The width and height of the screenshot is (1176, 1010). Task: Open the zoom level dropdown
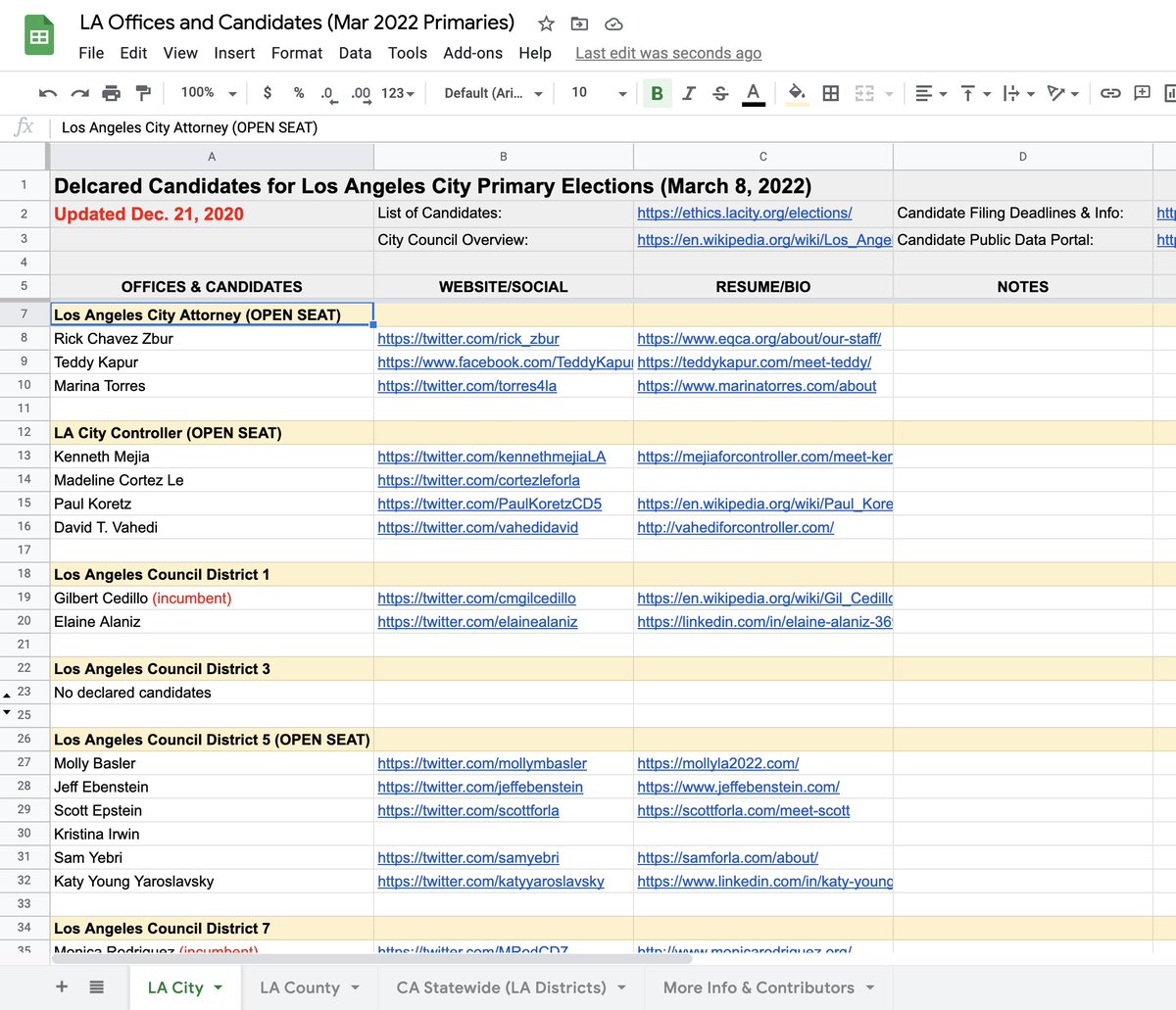(x=209, y=93)
